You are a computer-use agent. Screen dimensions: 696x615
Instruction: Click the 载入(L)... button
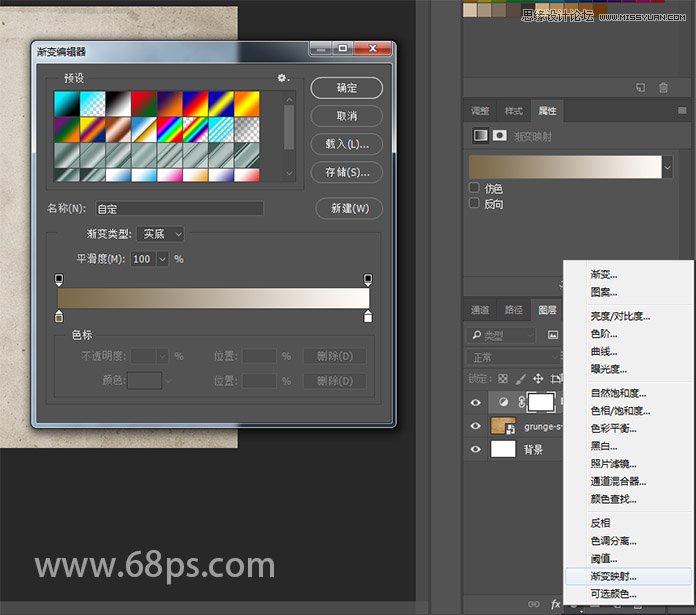pyautogui.click(x=346, y=144)
